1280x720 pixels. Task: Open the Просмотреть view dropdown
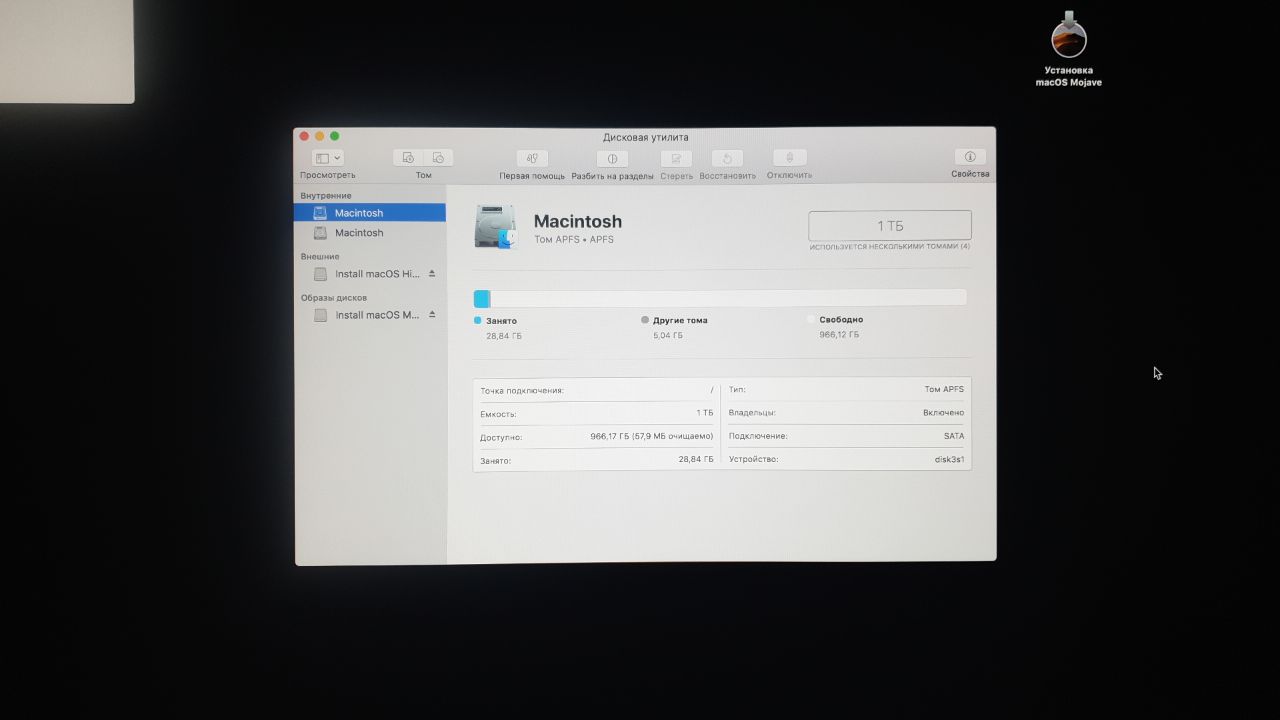click(328, 158)
